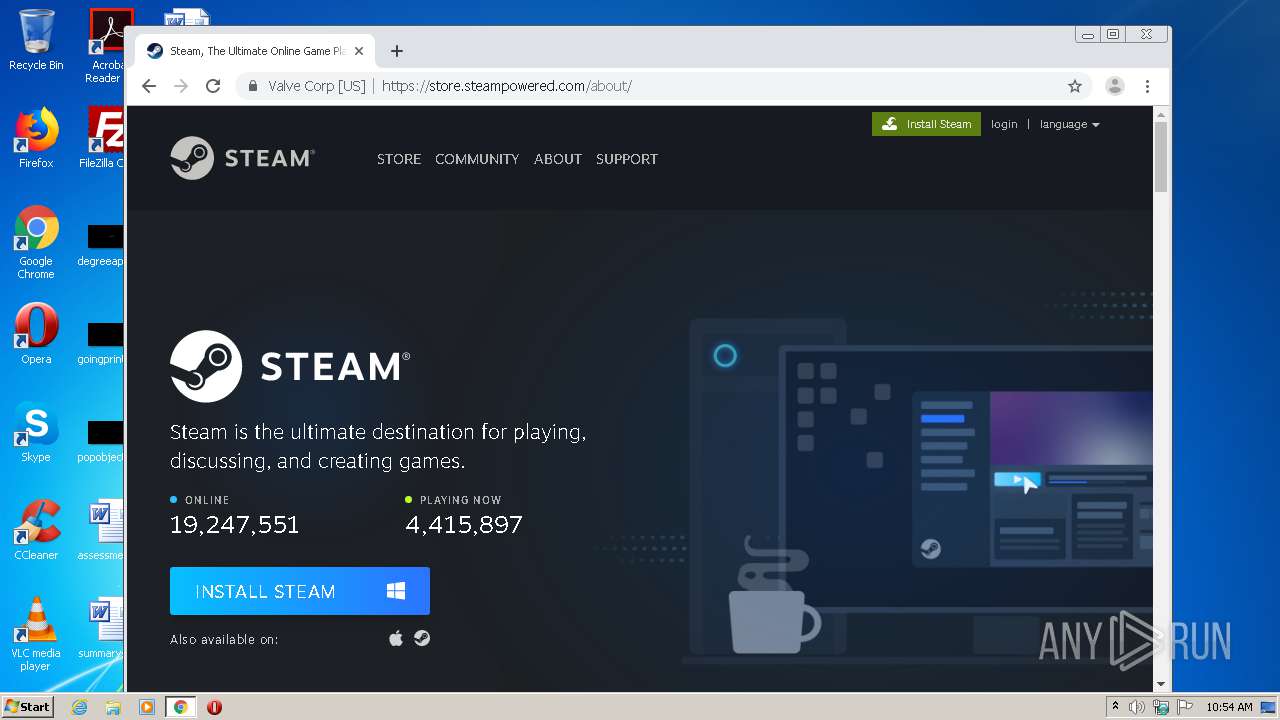Open Chrome's three-dot menu
Screen dimensions: 1280x720
pos(1148,86)
